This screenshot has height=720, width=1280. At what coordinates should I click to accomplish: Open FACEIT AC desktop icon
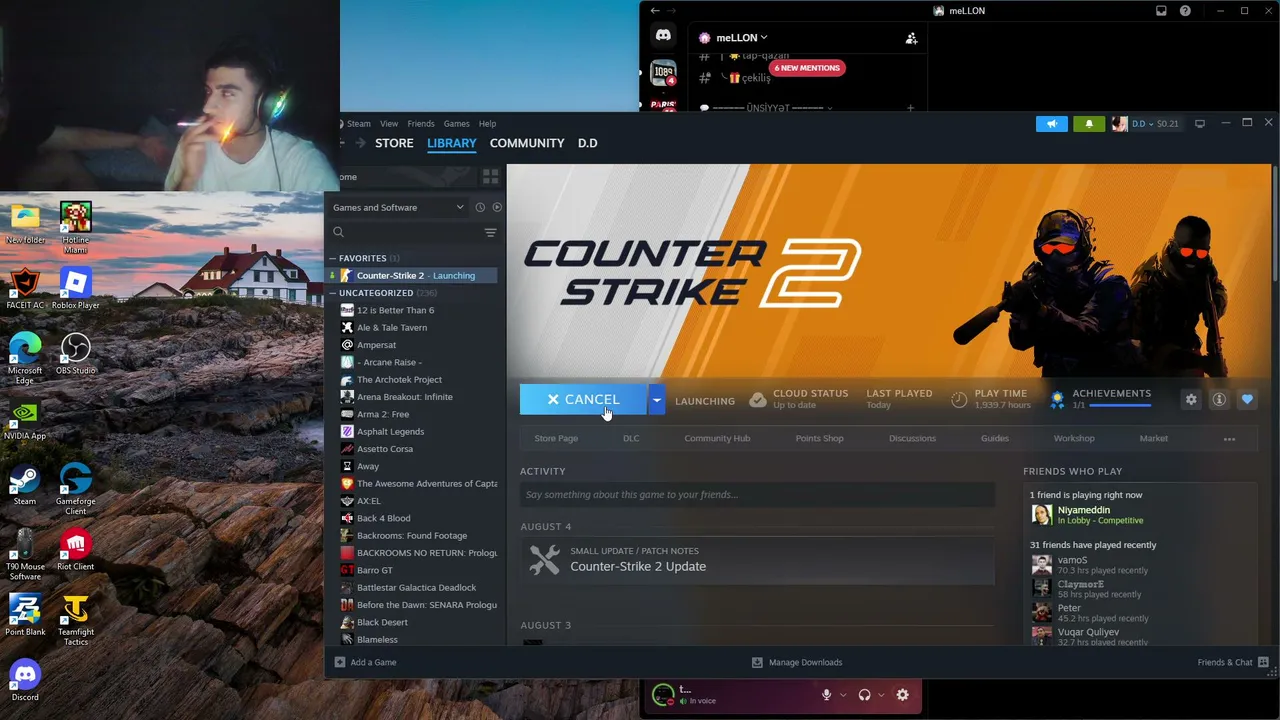coord(25,290)
